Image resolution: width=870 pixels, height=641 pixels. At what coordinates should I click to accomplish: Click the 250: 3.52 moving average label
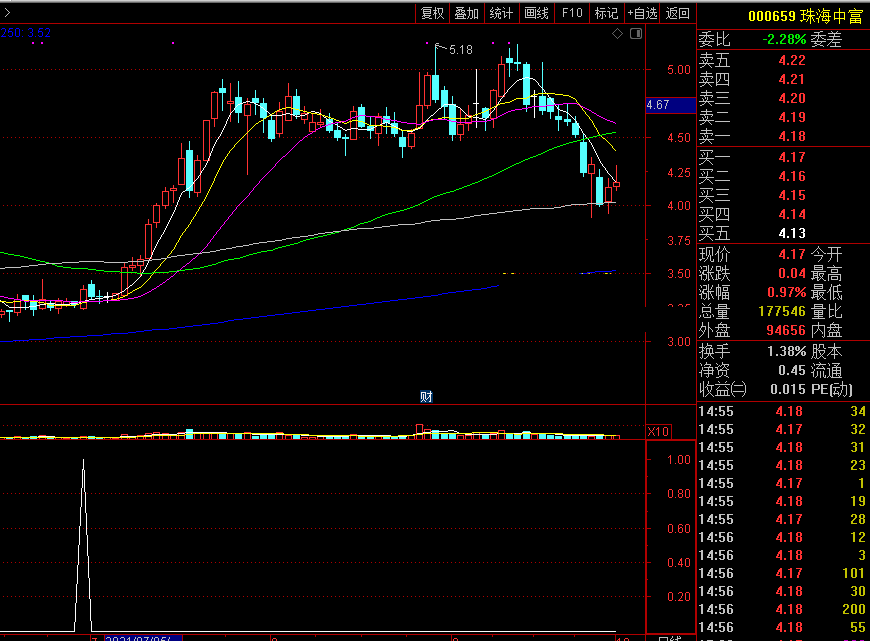(26, 33)
